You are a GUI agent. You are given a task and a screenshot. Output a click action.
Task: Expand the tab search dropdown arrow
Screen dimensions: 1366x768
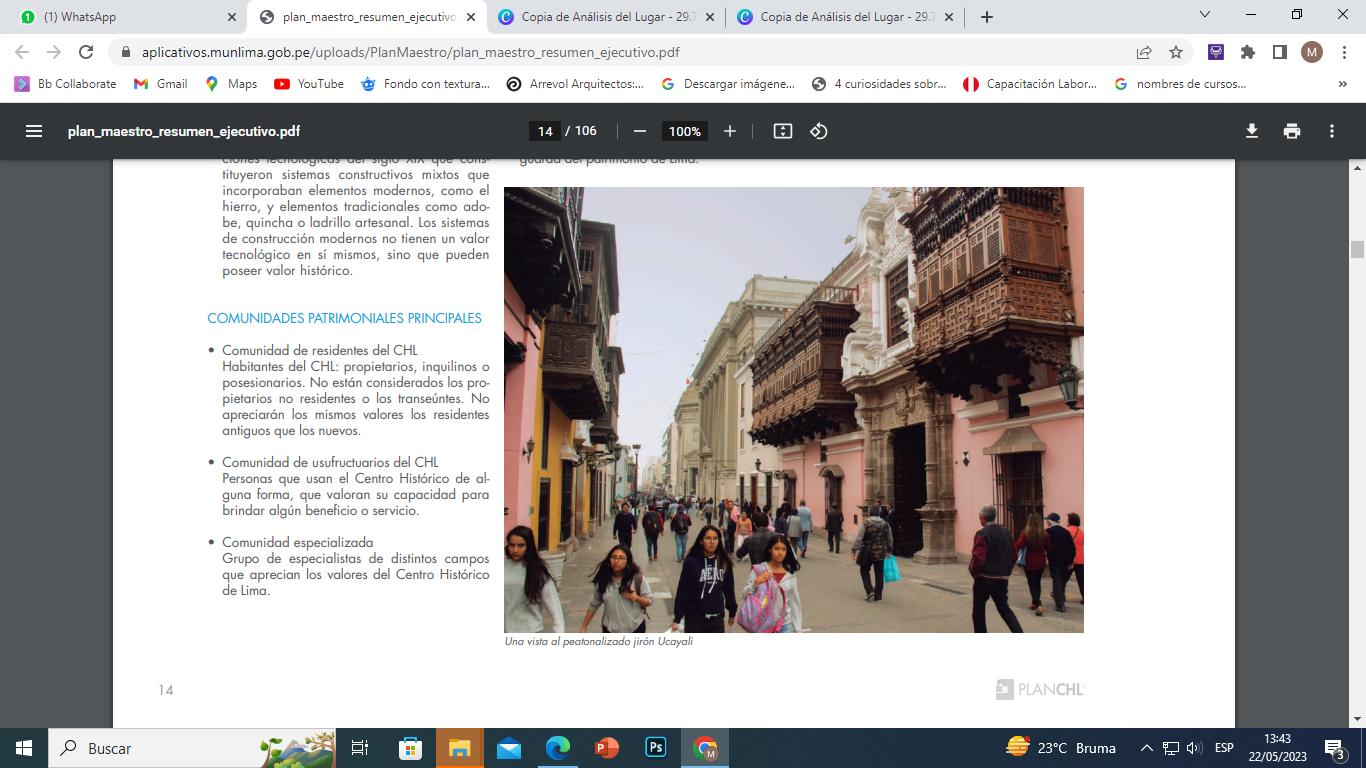(1204, 16)
